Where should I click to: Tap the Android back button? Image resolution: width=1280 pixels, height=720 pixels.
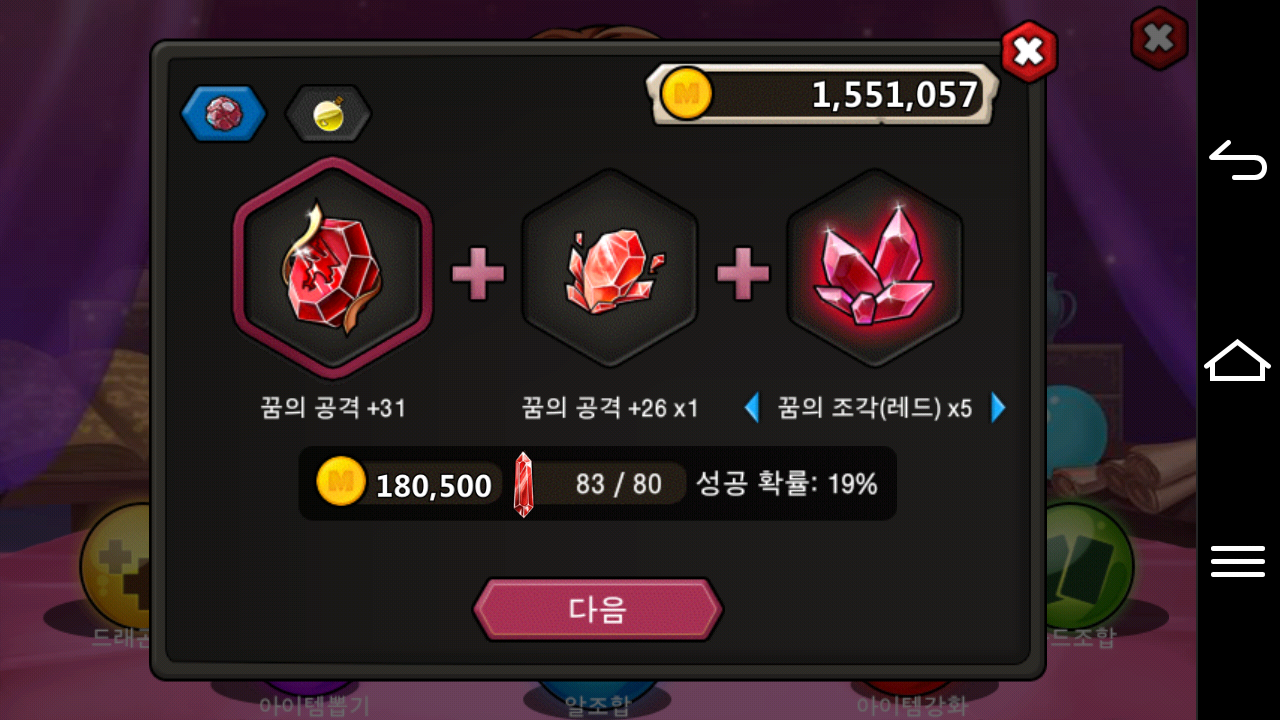tap(1238, 160)
